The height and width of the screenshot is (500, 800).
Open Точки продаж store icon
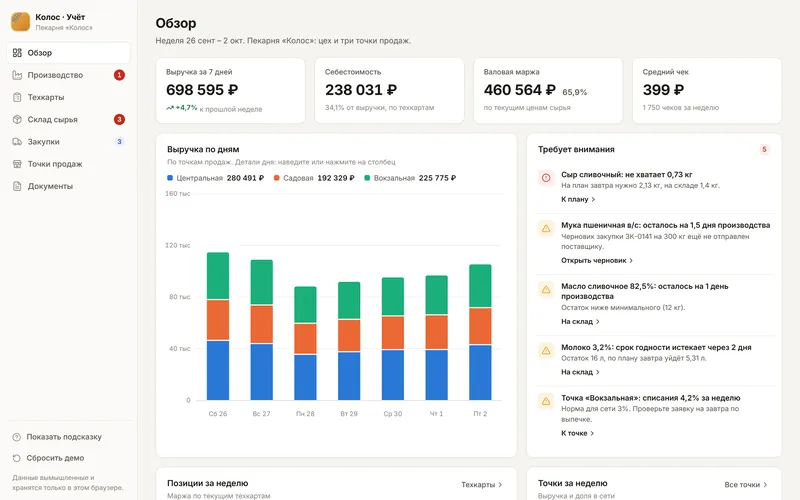pyautogui.click(x=17, y=164)
